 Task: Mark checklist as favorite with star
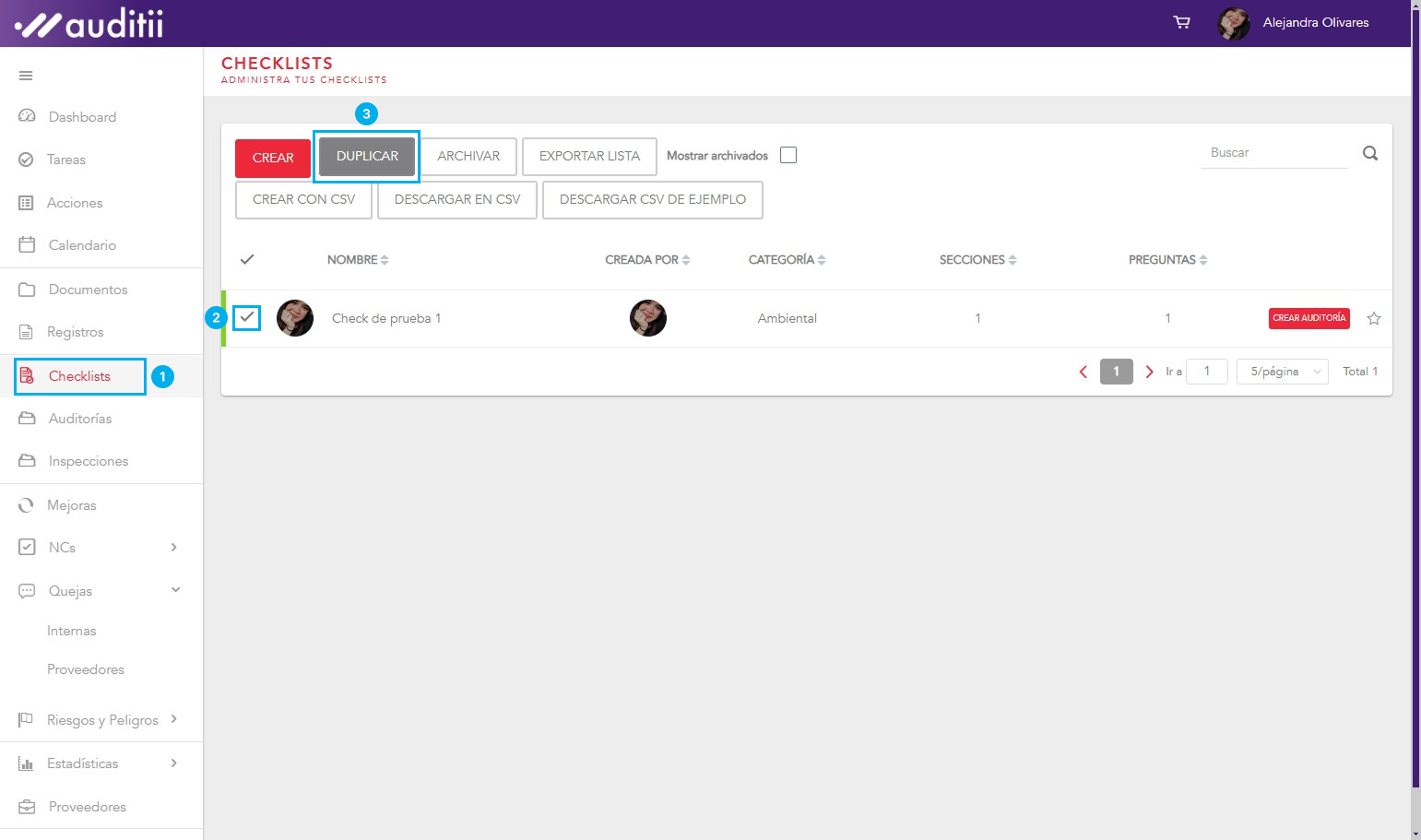(x=1374, y=319)
